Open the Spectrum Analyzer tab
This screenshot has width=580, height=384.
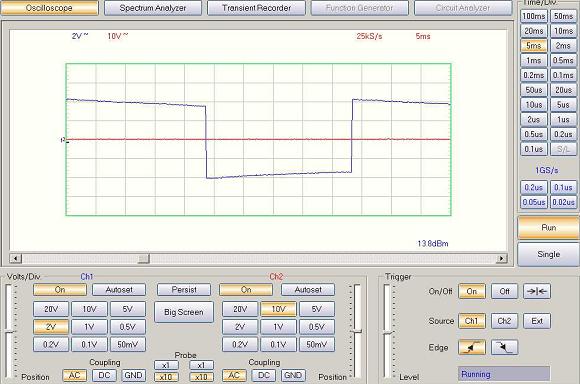pyautogui.click(x=153, y=8)
